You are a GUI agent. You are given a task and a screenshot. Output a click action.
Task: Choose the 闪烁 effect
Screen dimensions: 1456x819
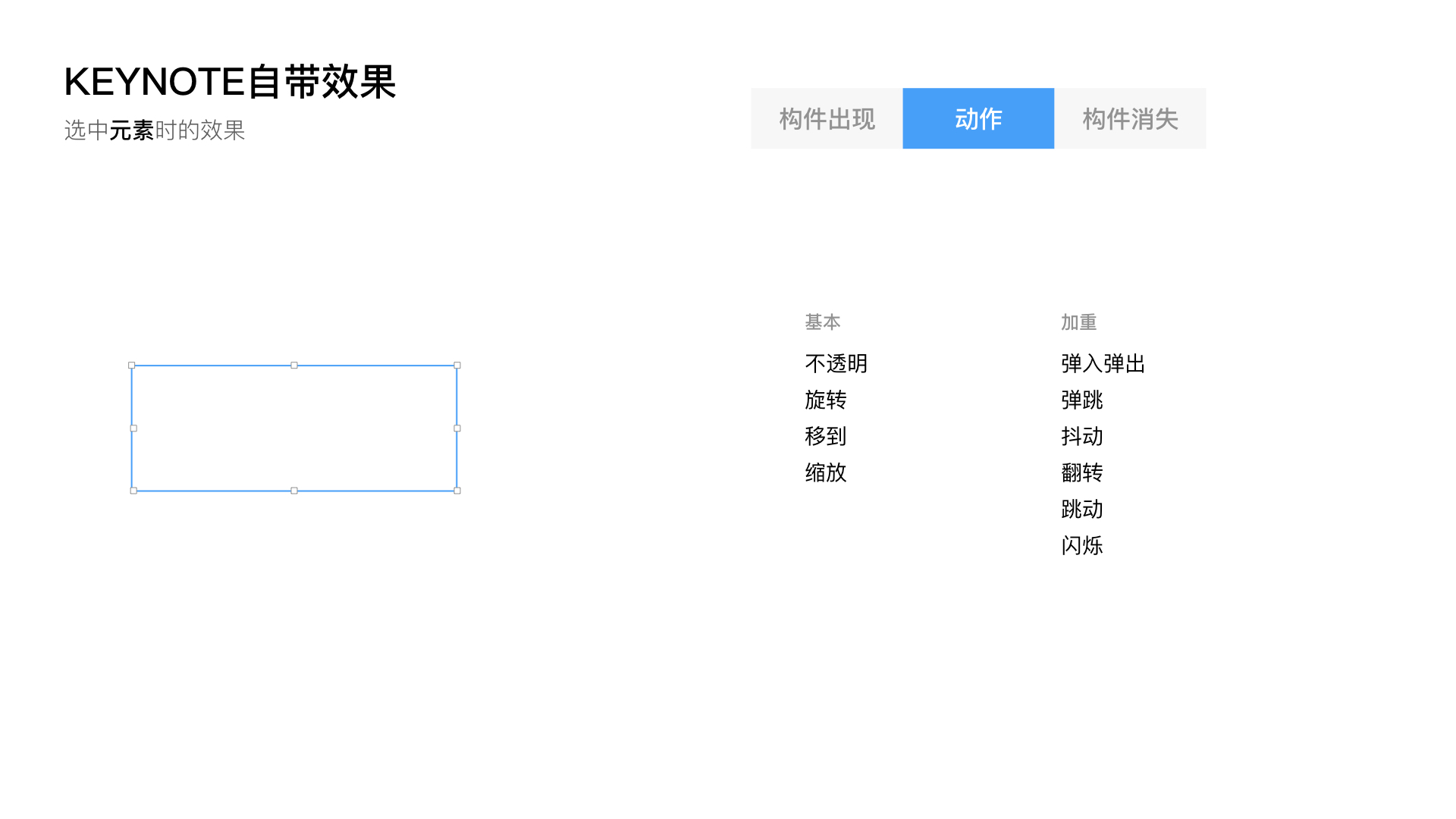(x=1081, y=546)
